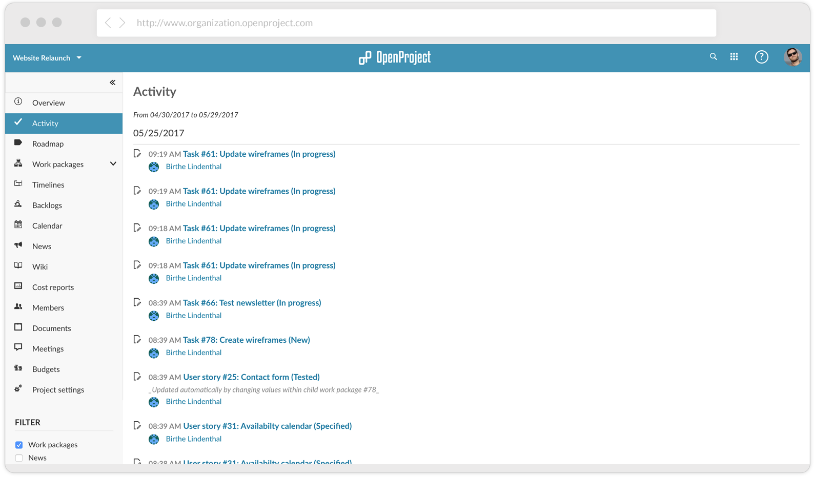Click the Roadmap tag icon
The image size is (814, 485).
click(18, 143)
